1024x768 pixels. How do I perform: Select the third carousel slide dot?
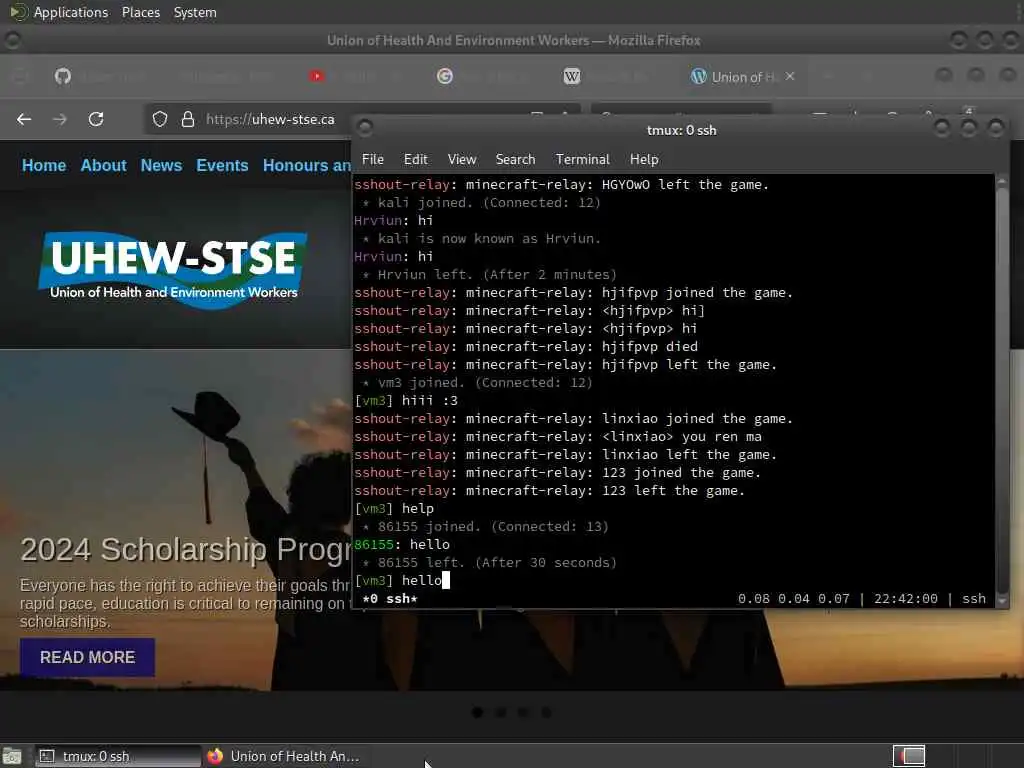pos(523,712)
